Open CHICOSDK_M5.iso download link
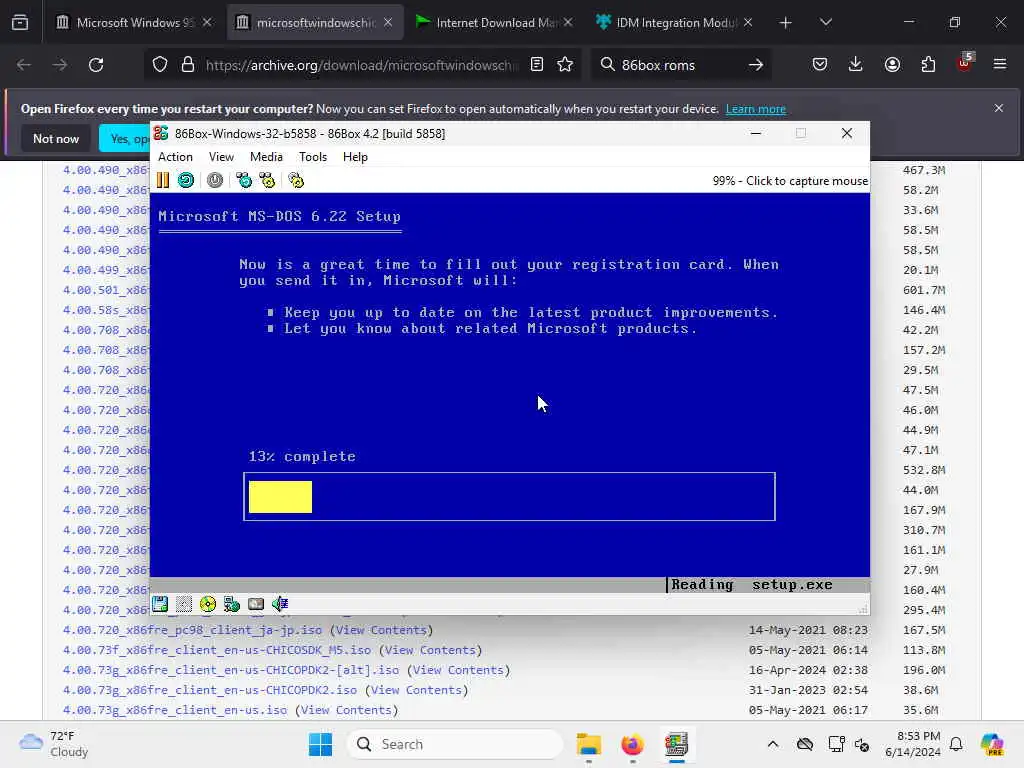1024x768 pixels. 217,650
